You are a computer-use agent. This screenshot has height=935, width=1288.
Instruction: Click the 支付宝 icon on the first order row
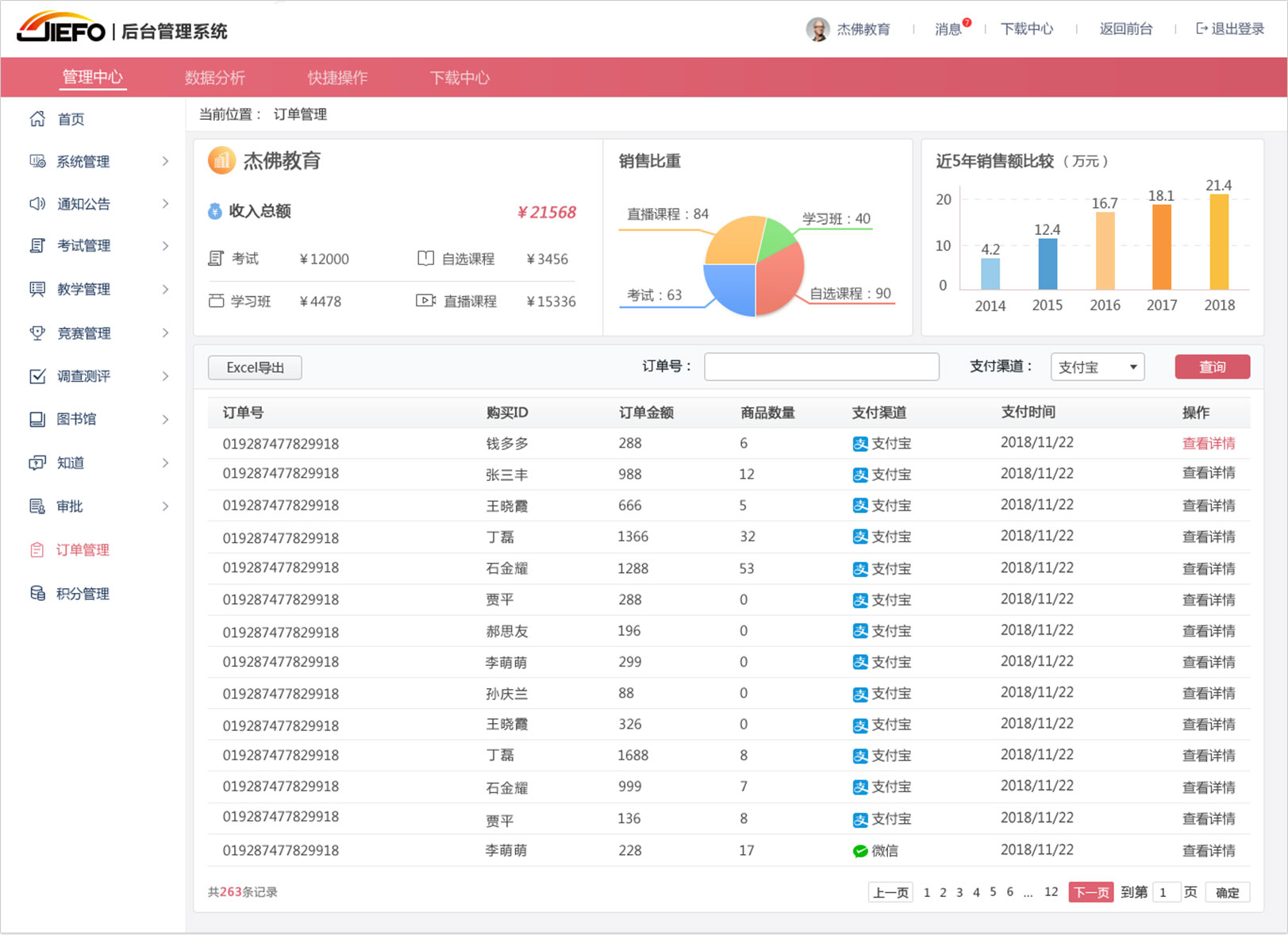click(860, 443)
